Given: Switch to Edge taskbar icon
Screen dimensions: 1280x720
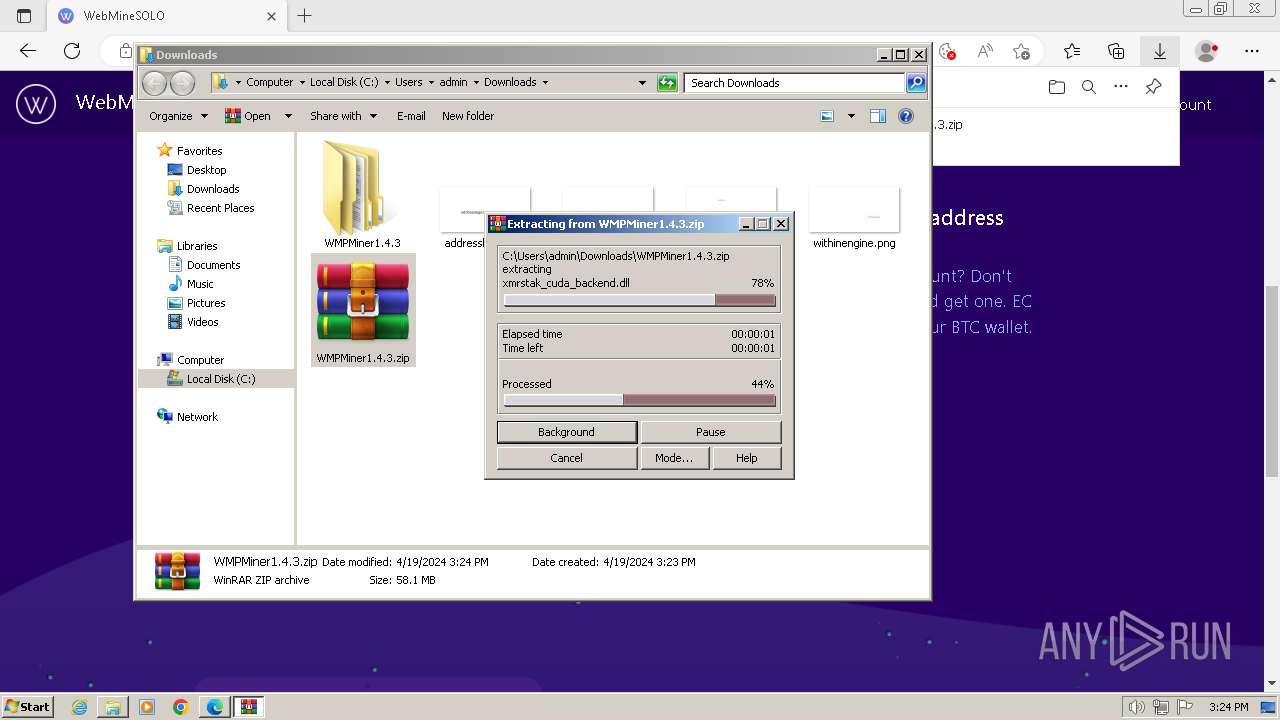Looking at the screenshot, I should pos(215,707).
